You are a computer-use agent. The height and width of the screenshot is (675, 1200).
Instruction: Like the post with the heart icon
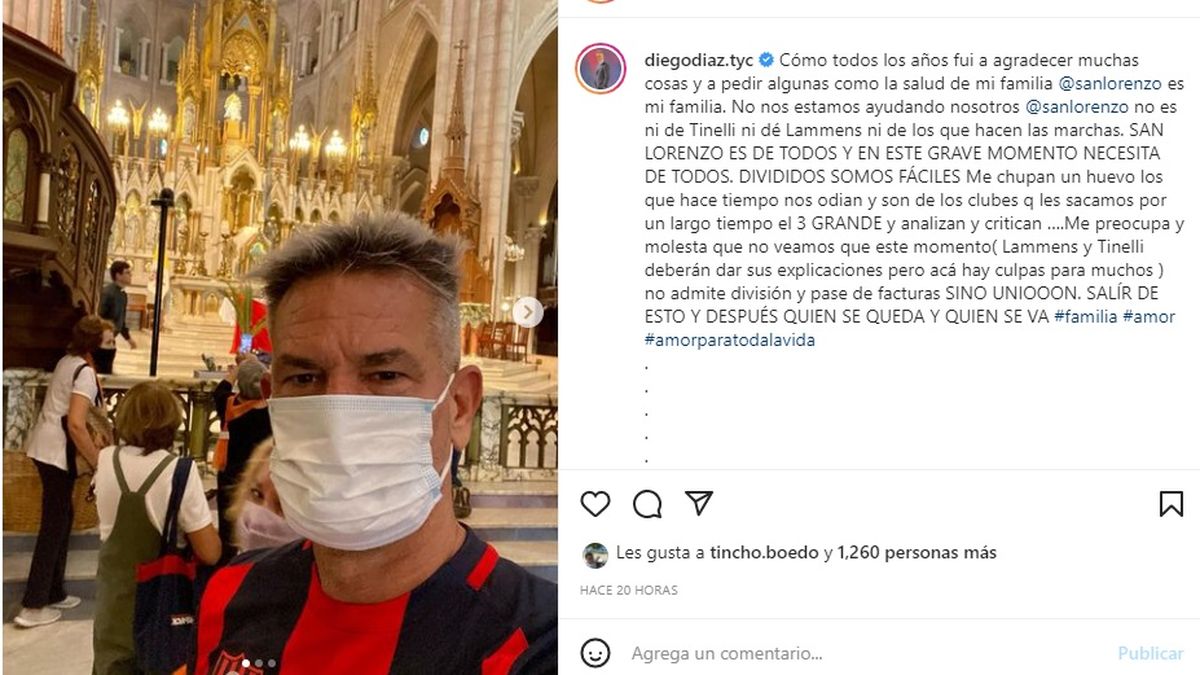coord(595,504)
